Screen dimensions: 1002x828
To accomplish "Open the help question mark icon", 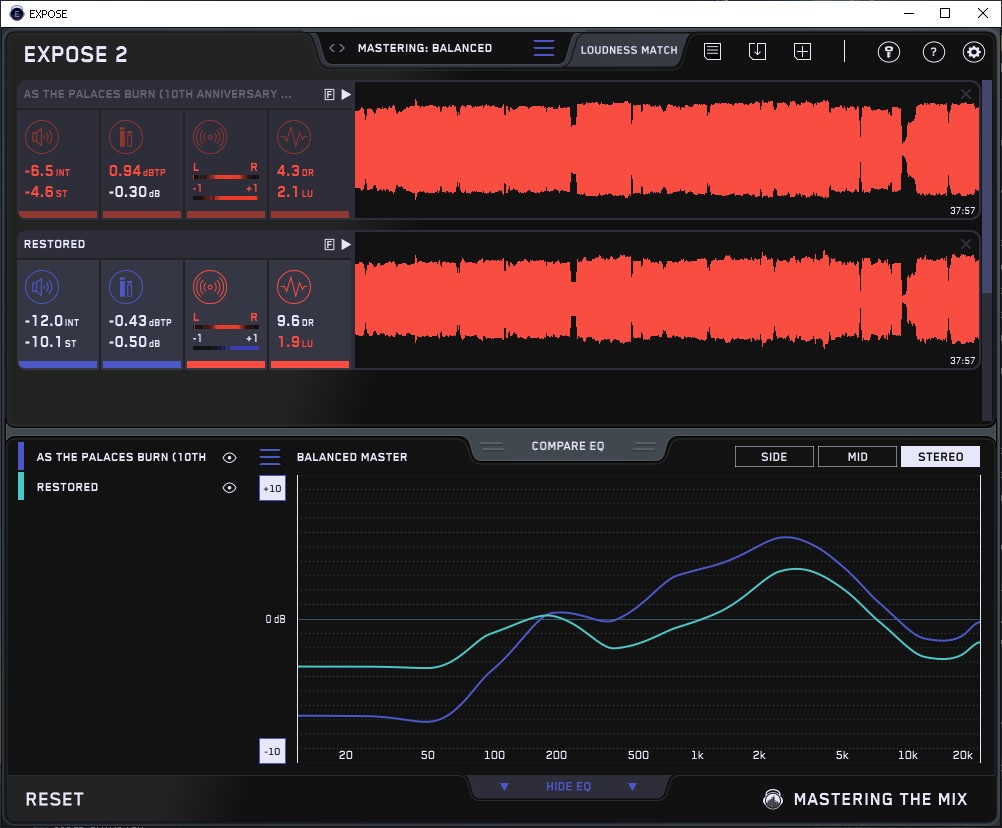I will click(x=933, y=52).
